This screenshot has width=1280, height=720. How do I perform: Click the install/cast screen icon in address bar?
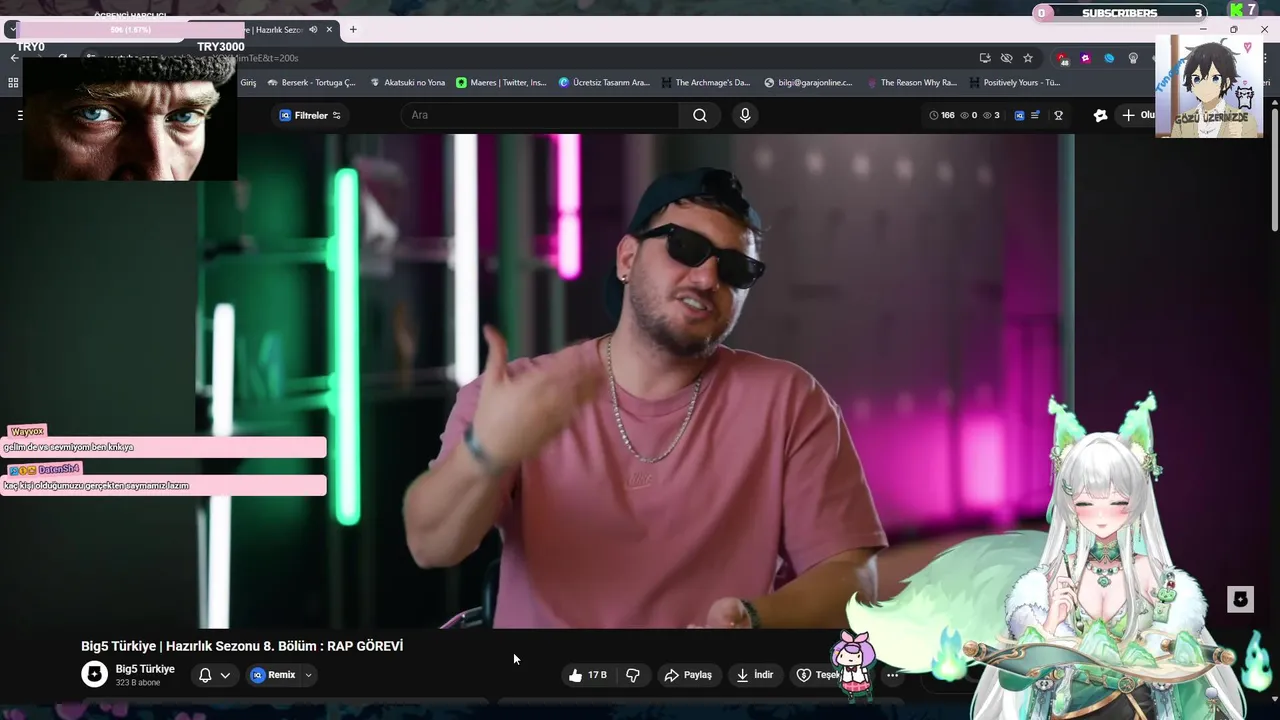(x=985, y=58)
